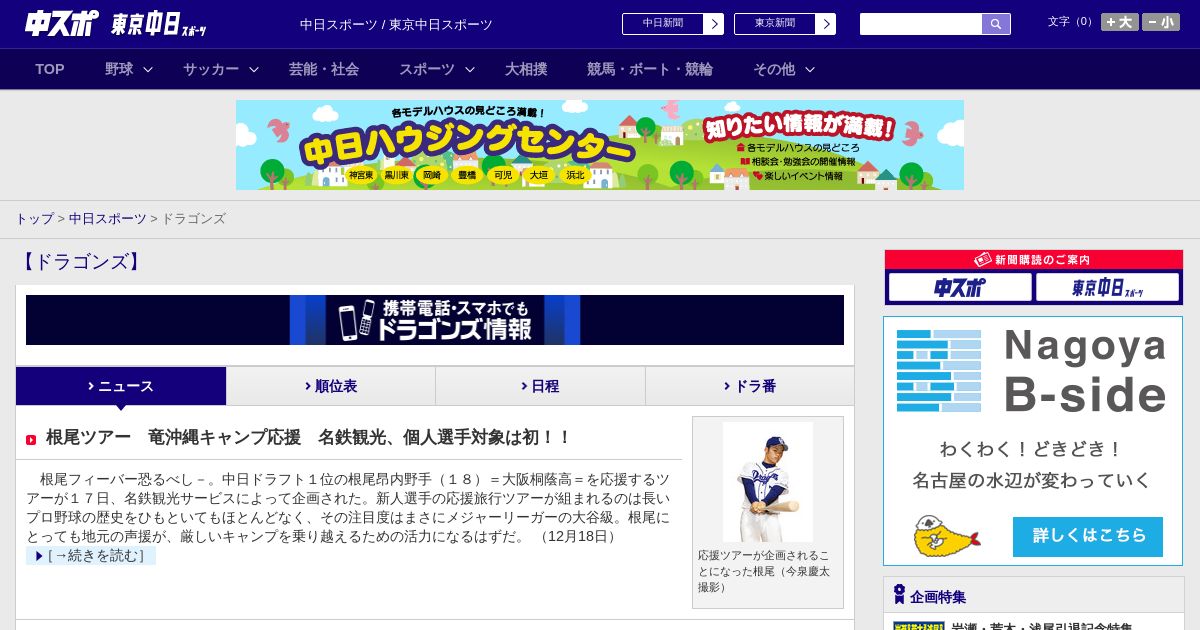This screenshot has width=1200, height=630.
Task: Click arrow beside 東京新聞 button
Action: [826, 24]
